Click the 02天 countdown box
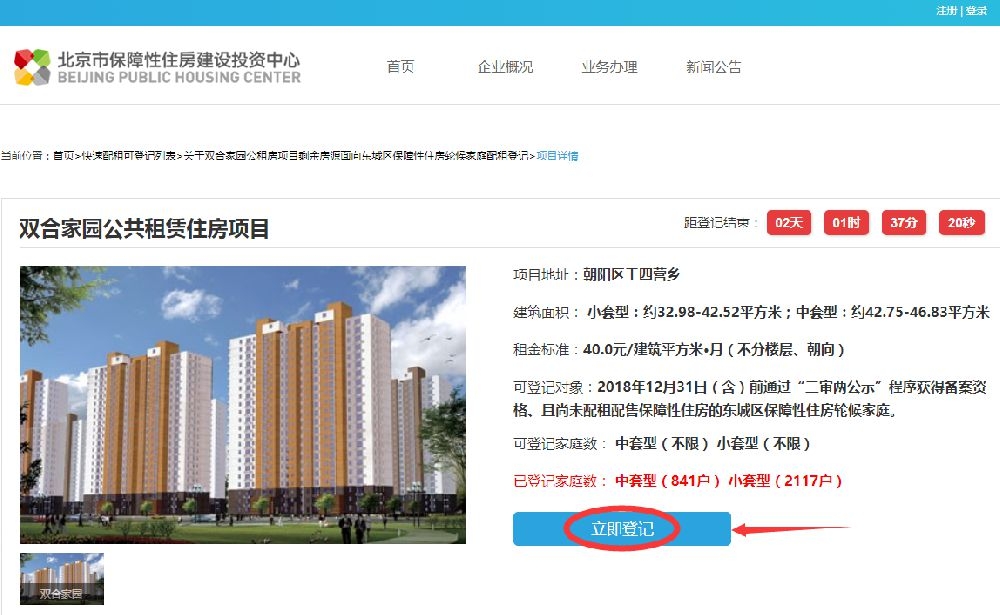 (x=789, y=223)
